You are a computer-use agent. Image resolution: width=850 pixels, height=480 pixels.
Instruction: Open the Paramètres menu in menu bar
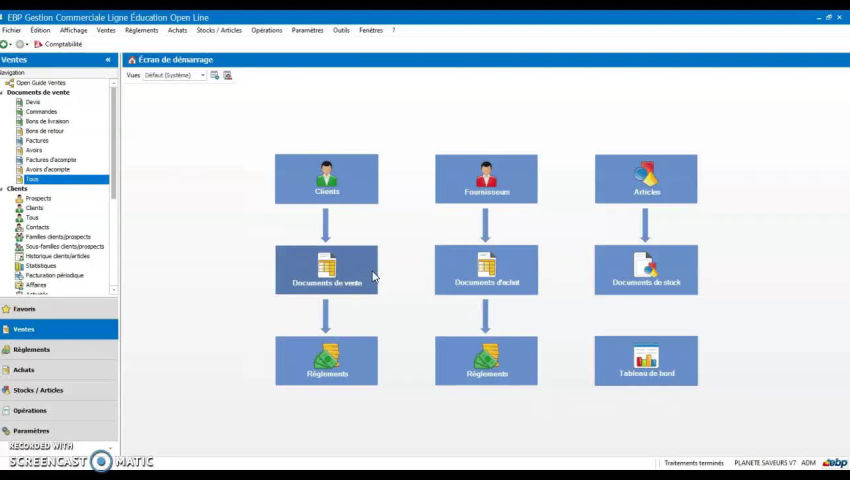[307, 30]
